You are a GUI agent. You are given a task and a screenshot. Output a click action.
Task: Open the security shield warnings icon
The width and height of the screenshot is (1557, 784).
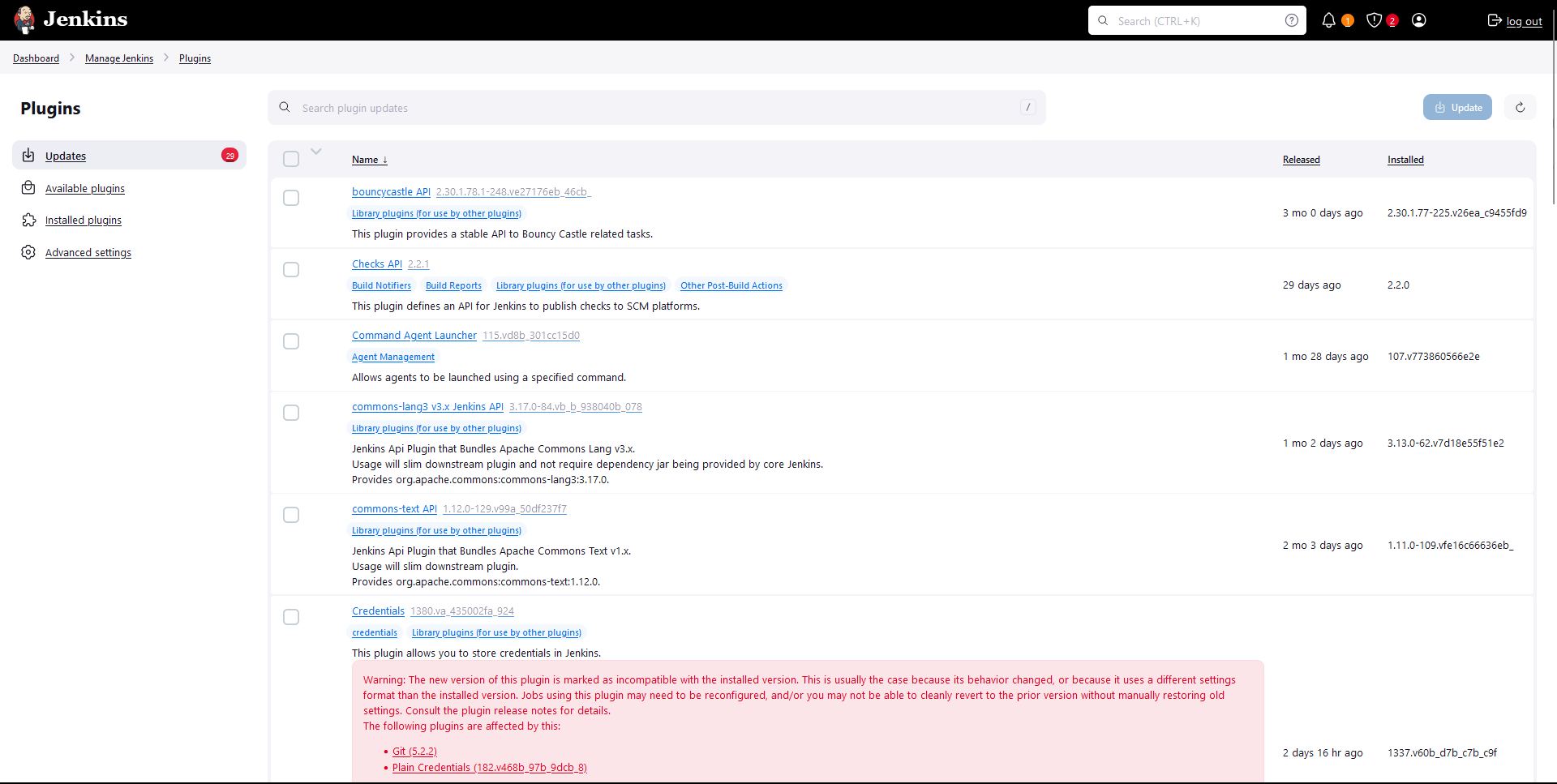coord(1374,20)
